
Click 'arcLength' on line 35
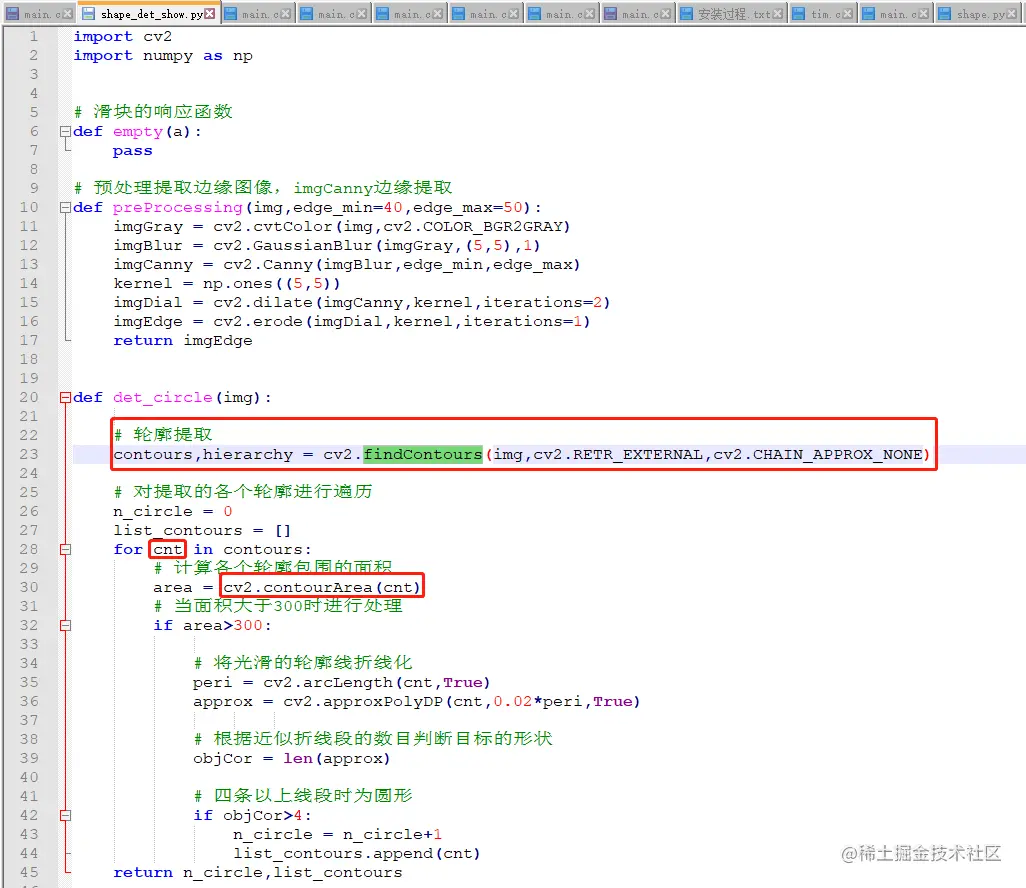point(347,683)
